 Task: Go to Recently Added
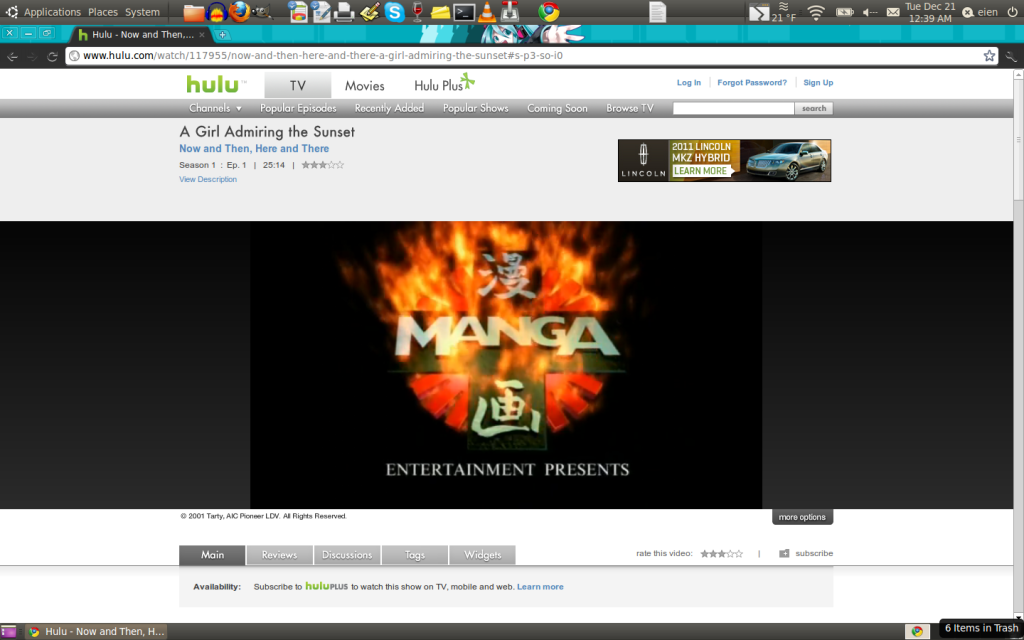(389, 108)
